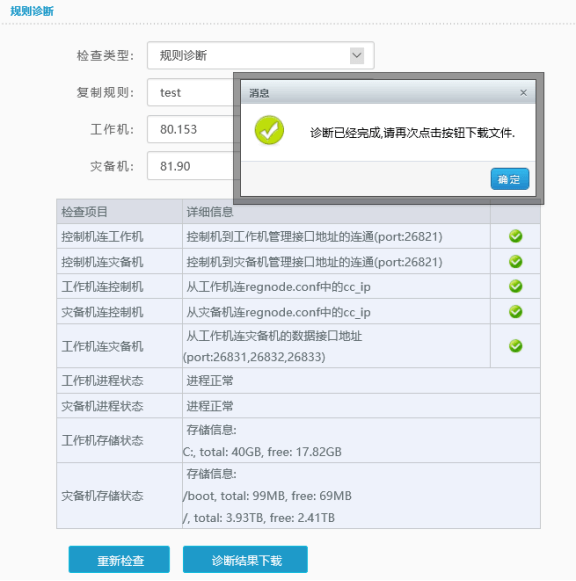Image resolution: width=576 pixels, height=581 pixels.
Task: Click 从灾备机连regnode.conf中的cc_ip detail text
Action: [278, 312]
